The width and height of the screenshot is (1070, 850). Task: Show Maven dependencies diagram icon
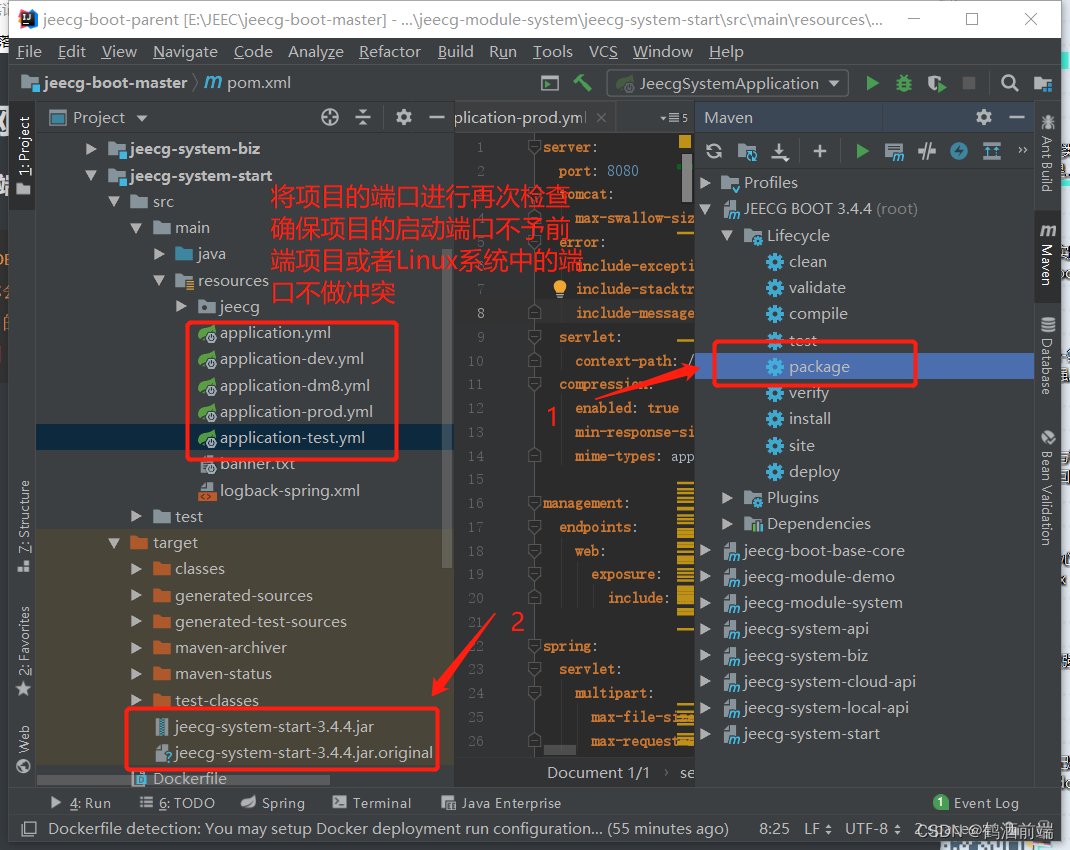pos(992,151)
